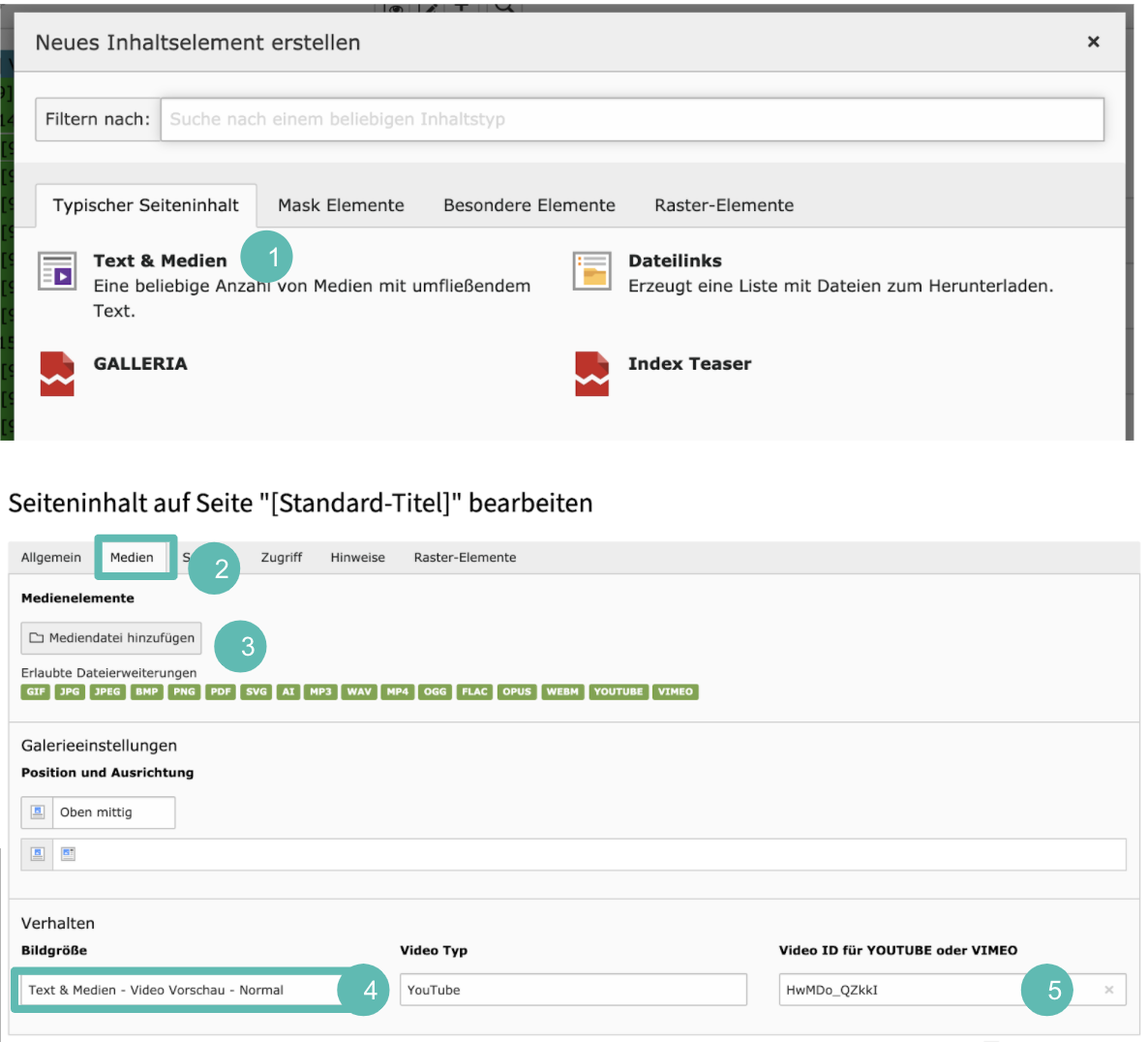
Task: Click the MP4 extension badge
Action: pos(398,691)
